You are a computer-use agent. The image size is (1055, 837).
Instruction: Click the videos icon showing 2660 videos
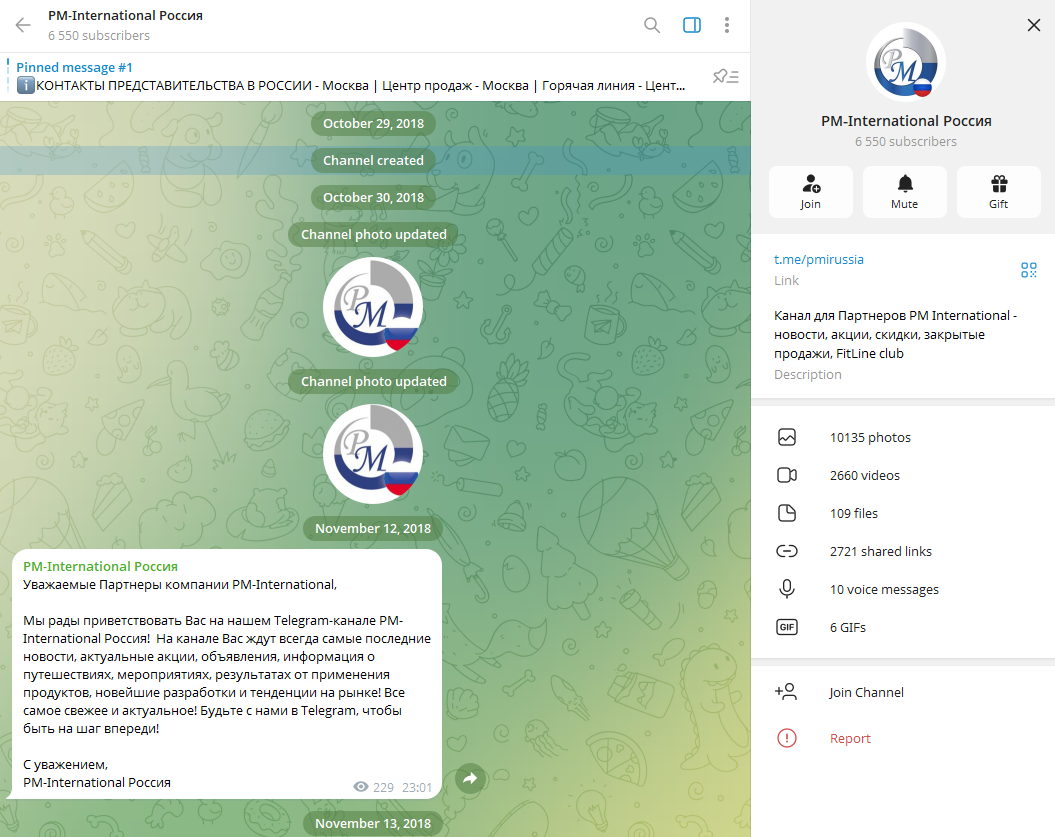787,475
